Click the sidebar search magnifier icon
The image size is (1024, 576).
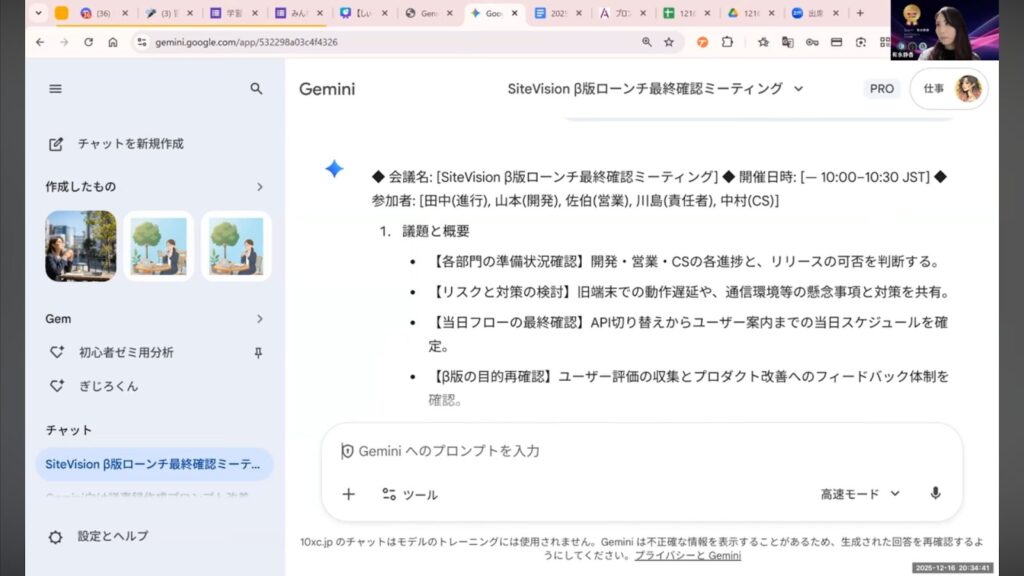[256, 89]
